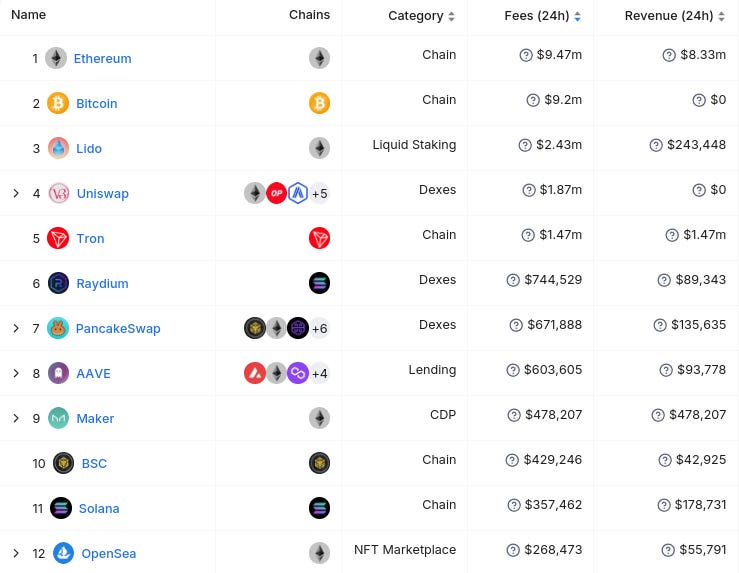Click the Bitcoin chain icon in Chains column

320,103
